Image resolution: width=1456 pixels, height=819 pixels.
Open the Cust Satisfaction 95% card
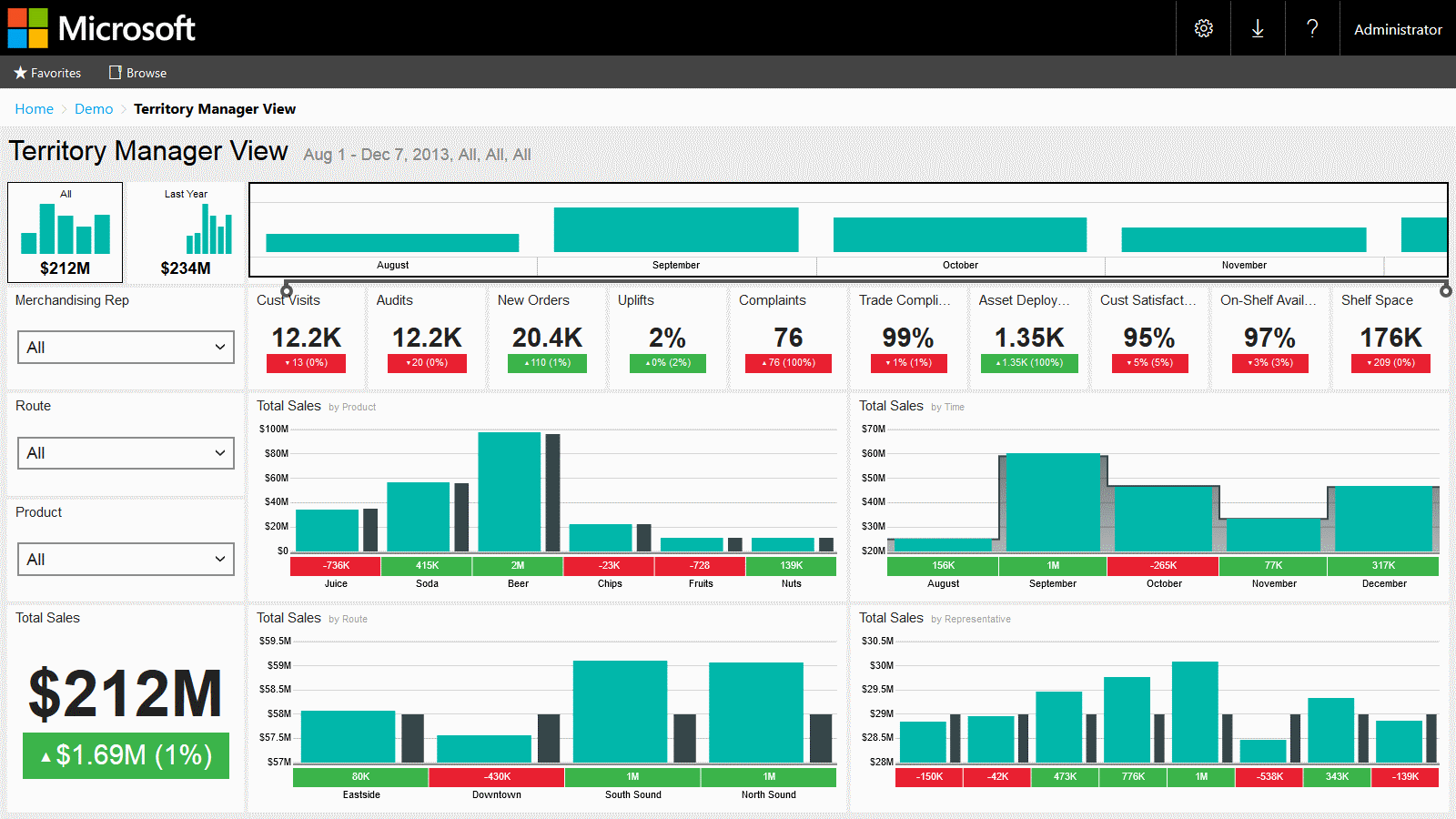pos(1149,338)
